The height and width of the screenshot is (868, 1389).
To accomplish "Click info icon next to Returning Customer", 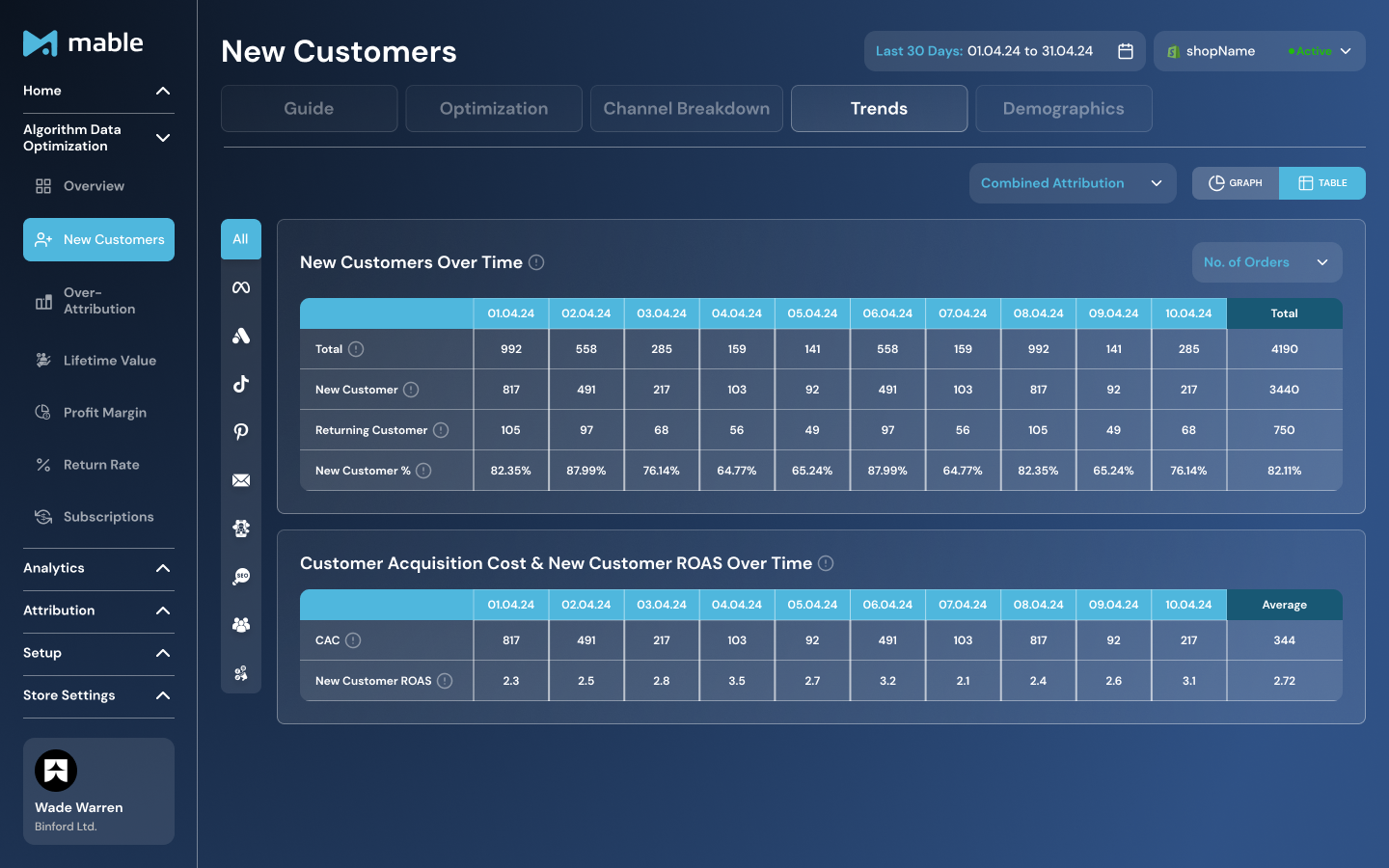I will coord(441,430).
